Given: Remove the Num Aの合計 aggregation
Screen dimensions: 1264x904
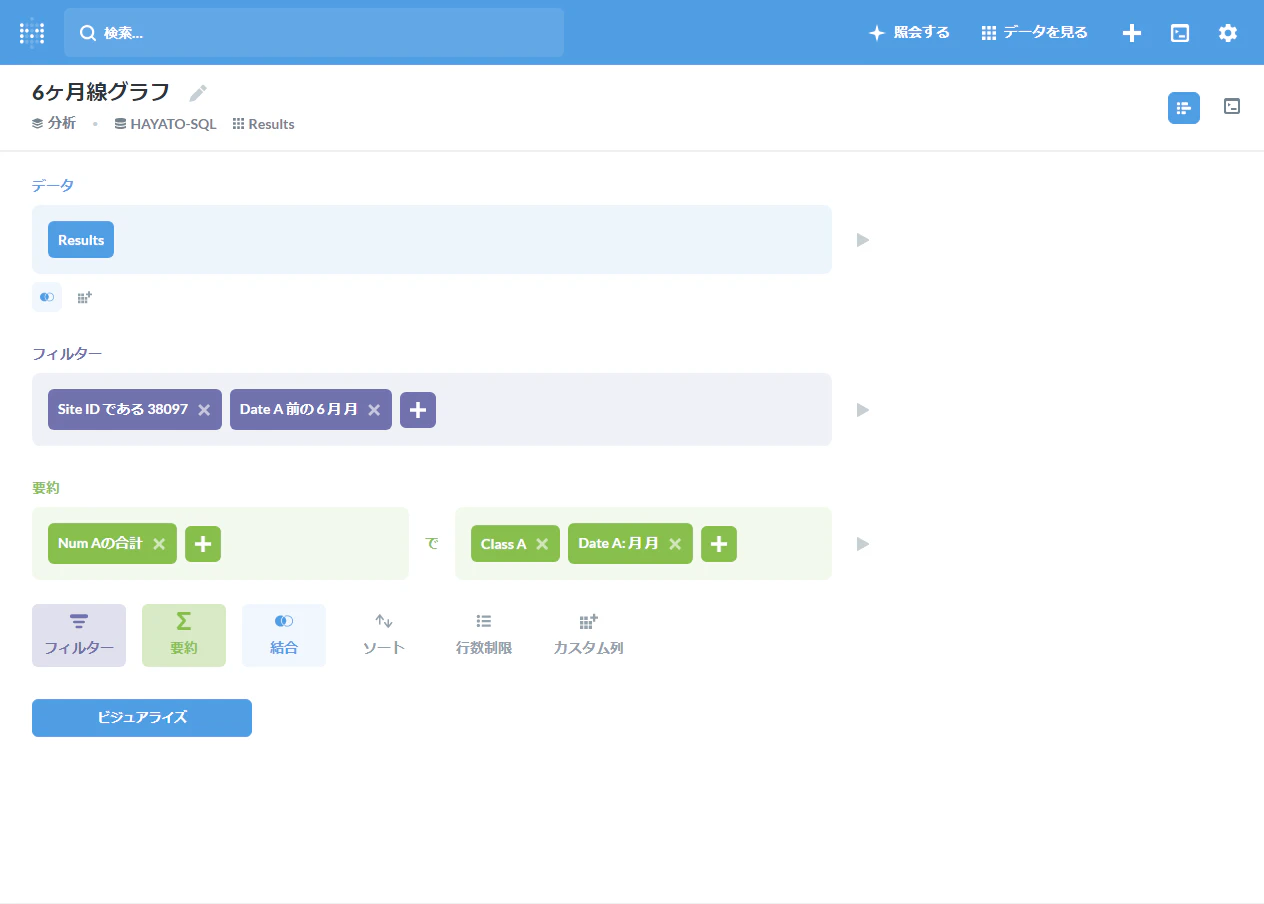Looking at the screenshot, I should 159,544.
